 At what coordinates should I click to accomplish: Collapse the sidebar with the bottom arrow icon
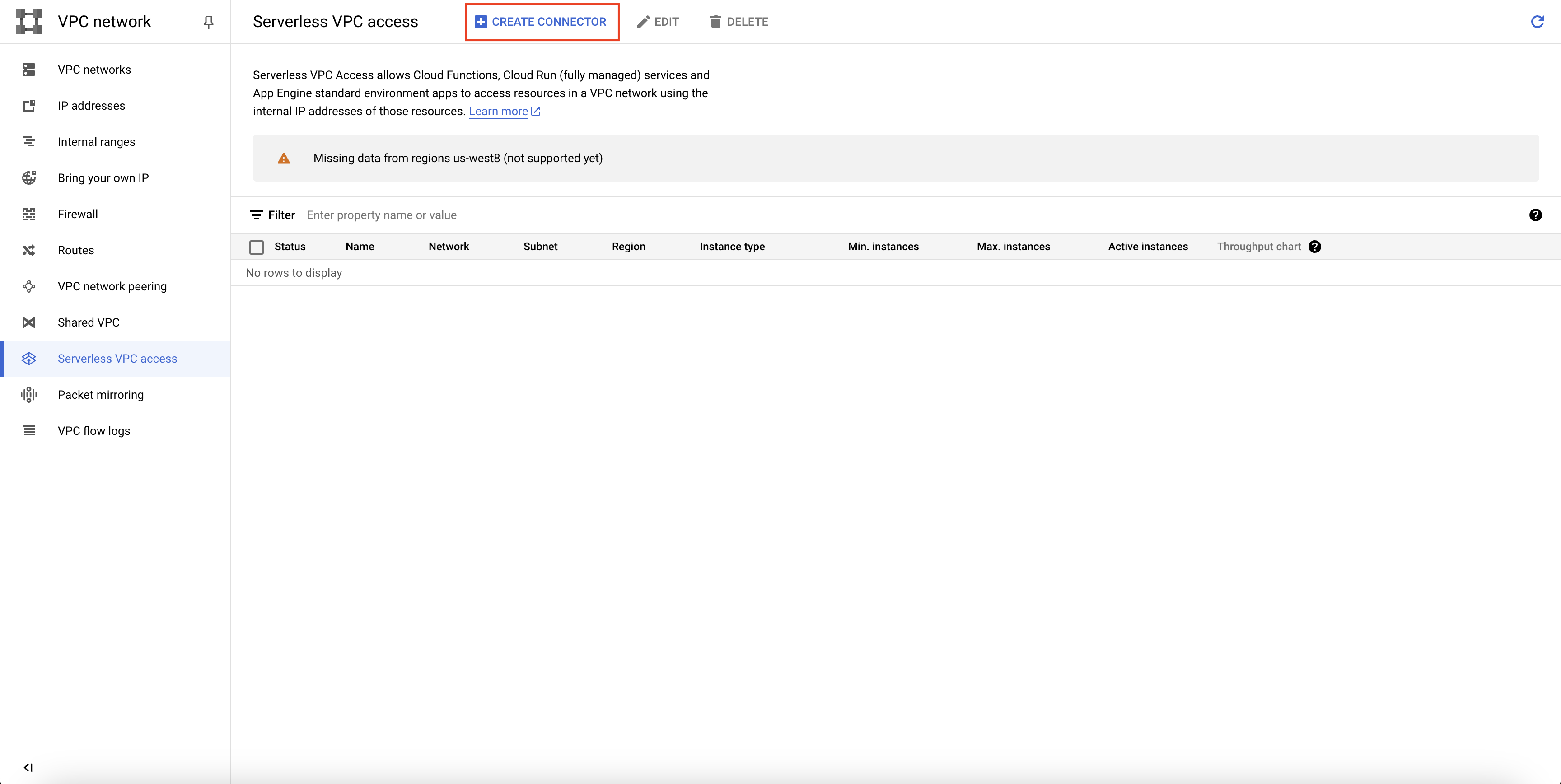click(28, 768)
